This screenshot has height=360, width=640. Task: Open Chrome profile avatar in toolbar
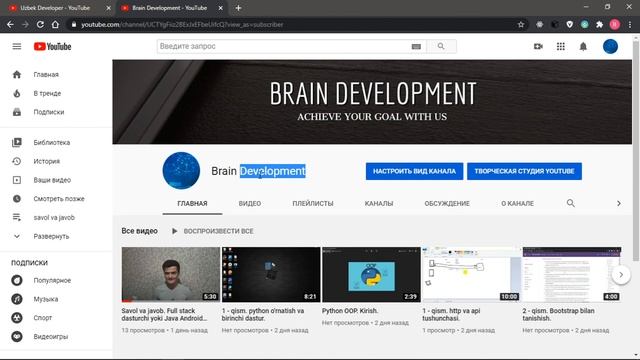tap(615, 24)
